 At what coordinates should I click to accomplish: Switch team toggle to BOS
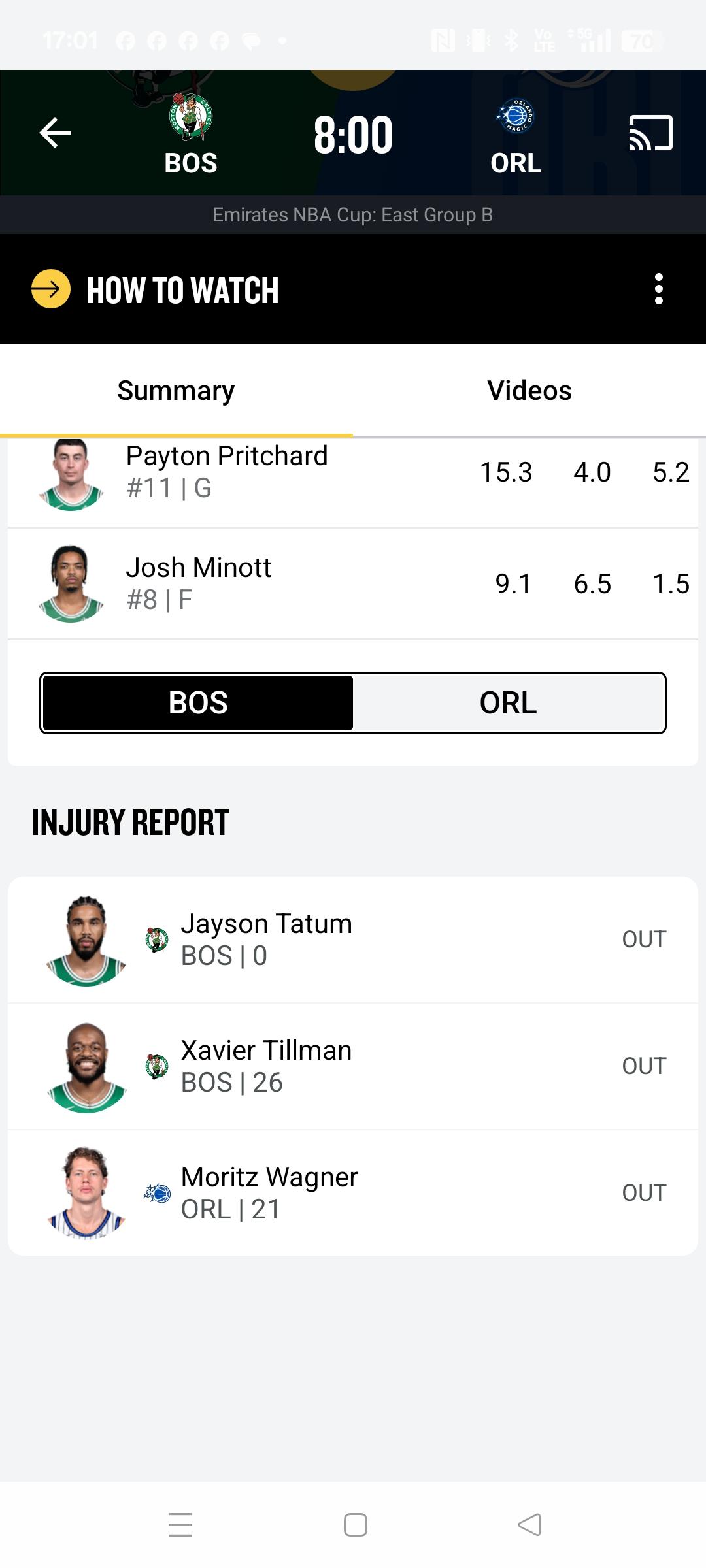198,703
